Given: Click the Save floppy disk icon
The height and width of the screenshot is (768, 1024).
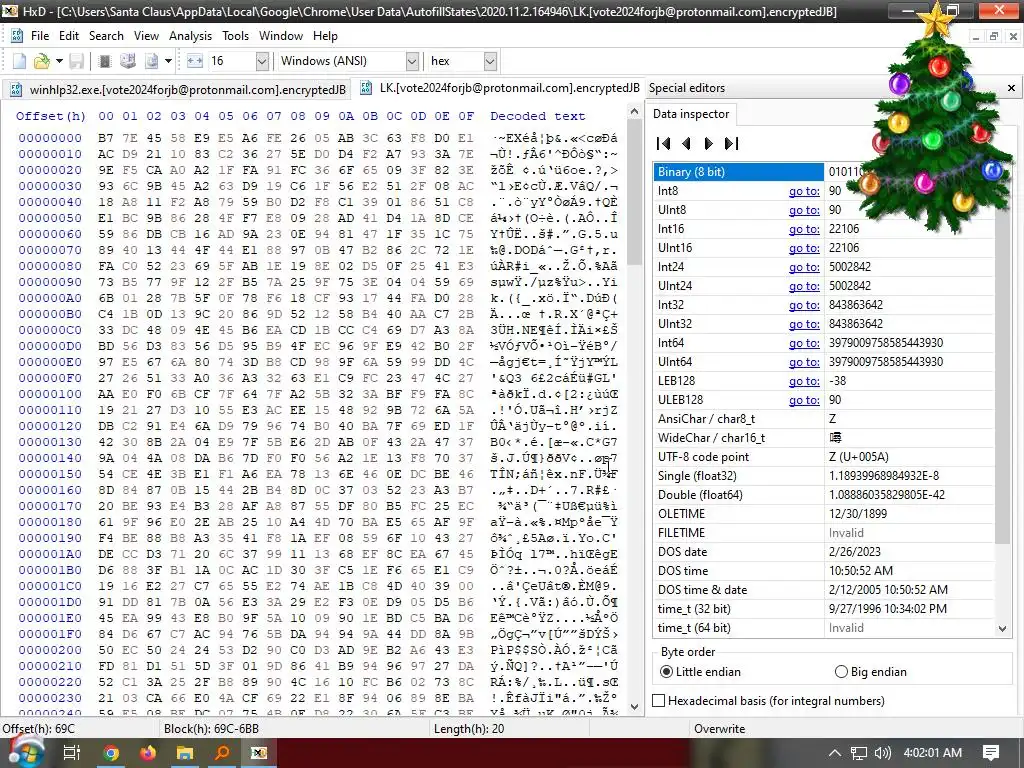Looking at the screenshot, I should point(76,61).
